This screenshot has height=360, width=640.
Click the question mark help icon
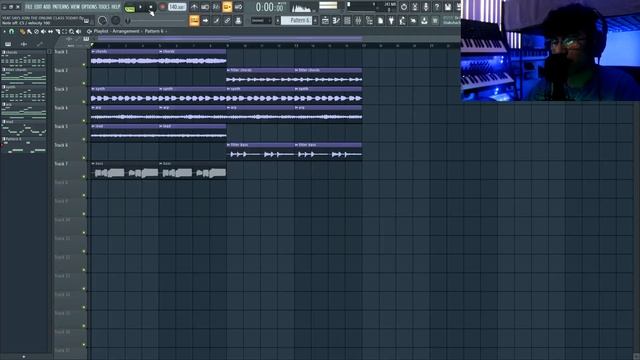coord(437,7)
